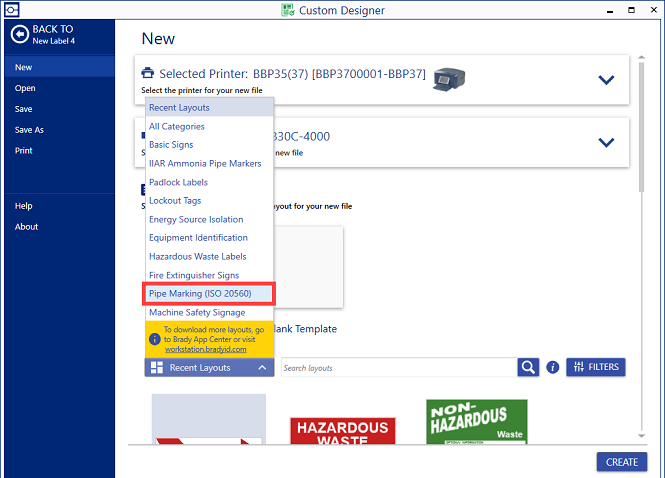The height and width of the screenshot is (478, 665).
Task: Select the Hazardous Waste layout thumbnail
Action: click(x=343, y=430)
